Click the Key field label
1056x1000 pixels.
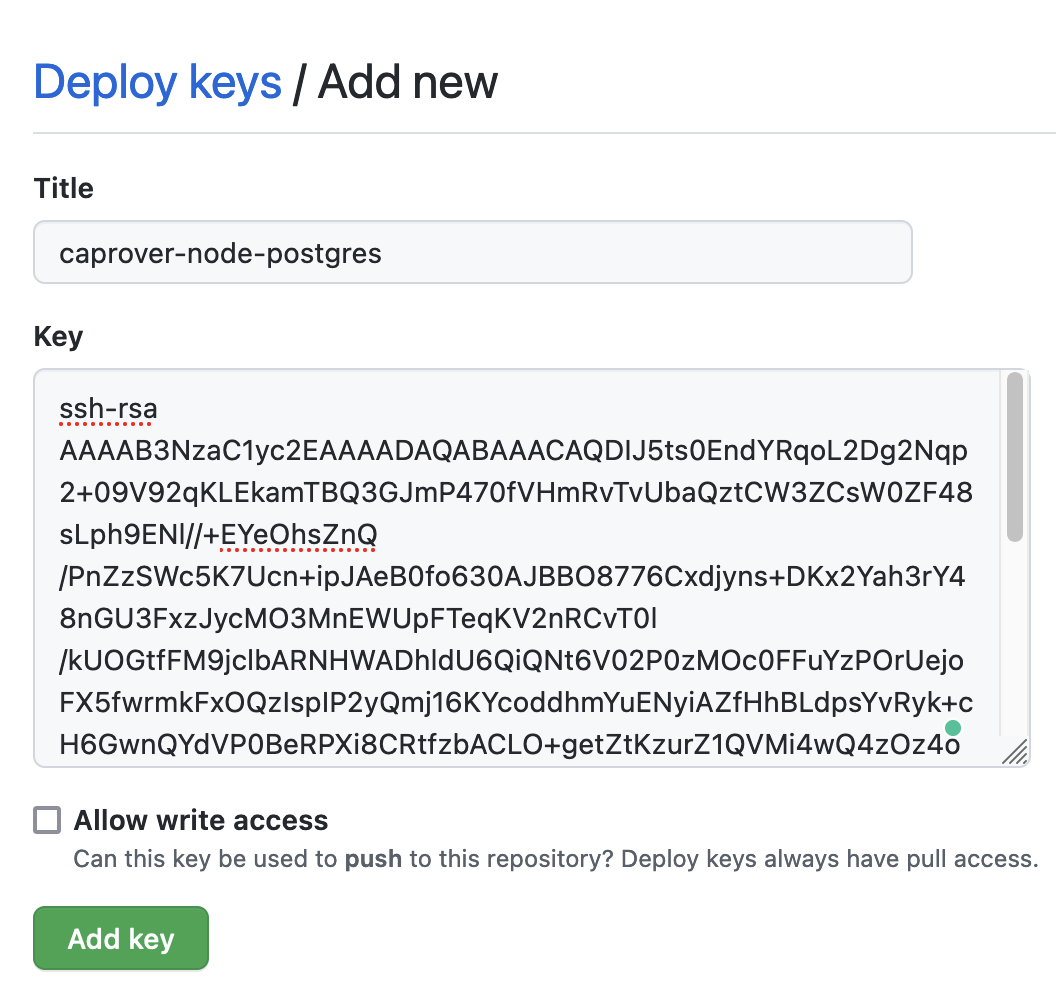click(57, 336)
